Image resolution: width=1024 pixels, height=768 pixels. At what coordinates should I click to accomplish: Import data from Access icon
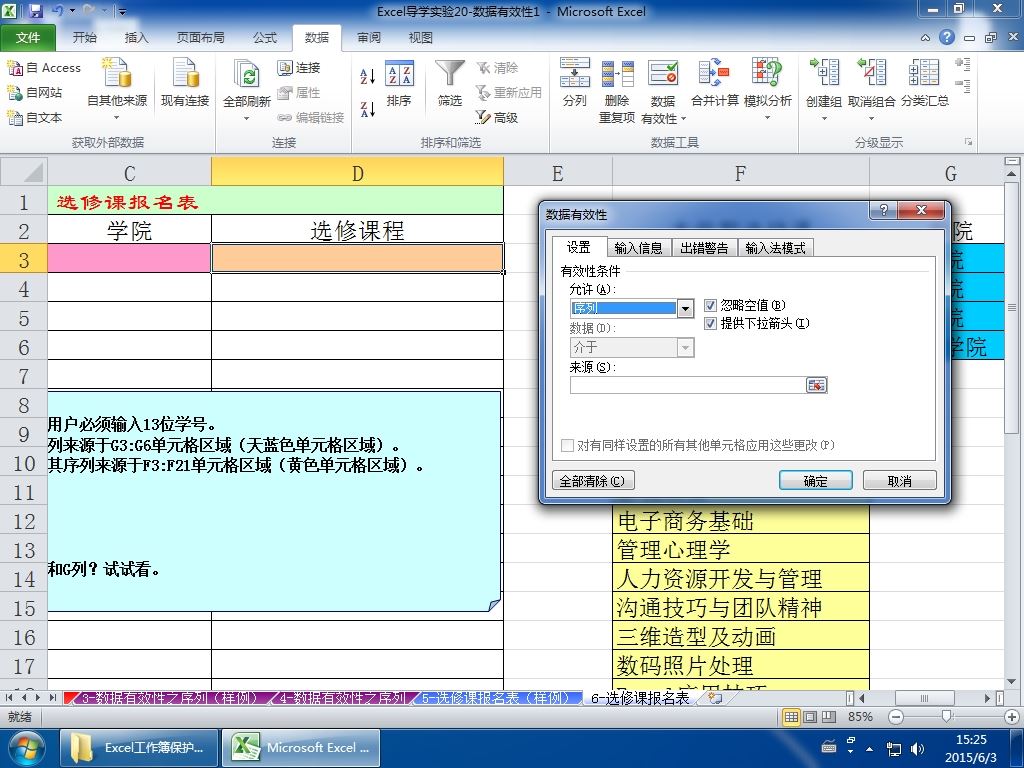44,67
